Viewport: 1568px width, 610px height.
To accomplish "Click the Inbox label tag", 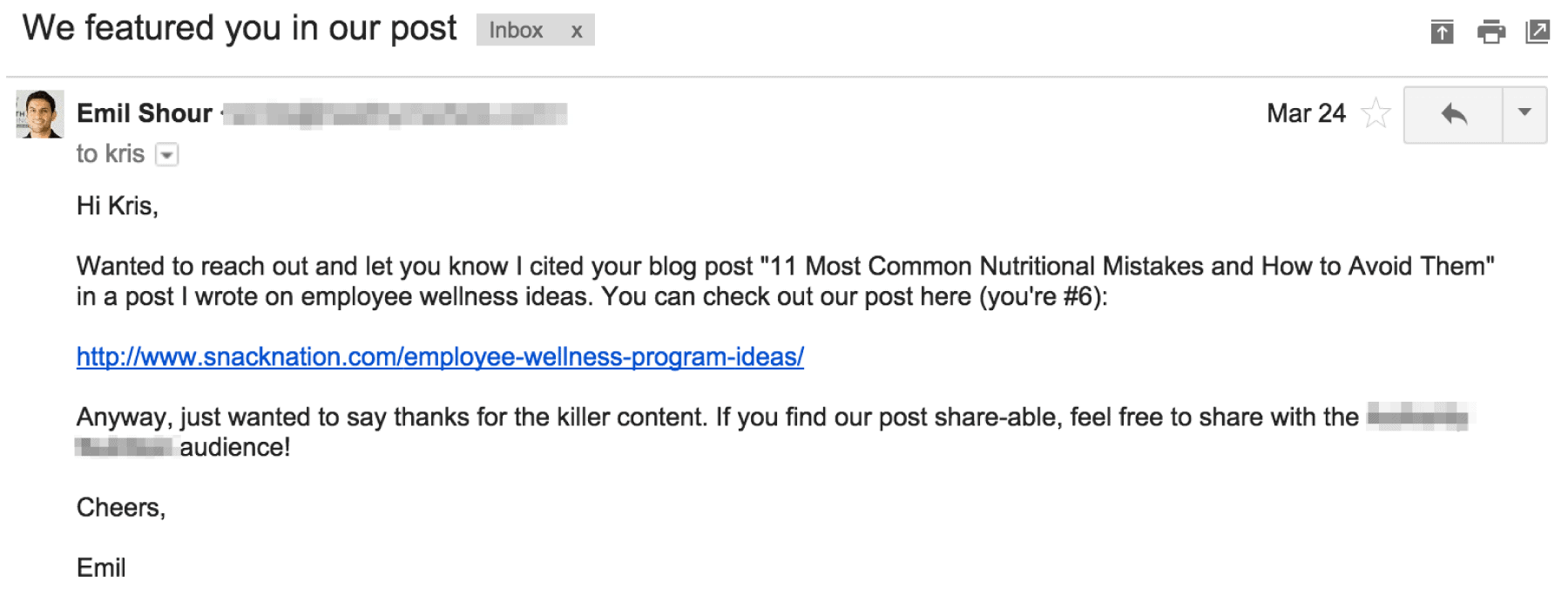I will (516, 30).
